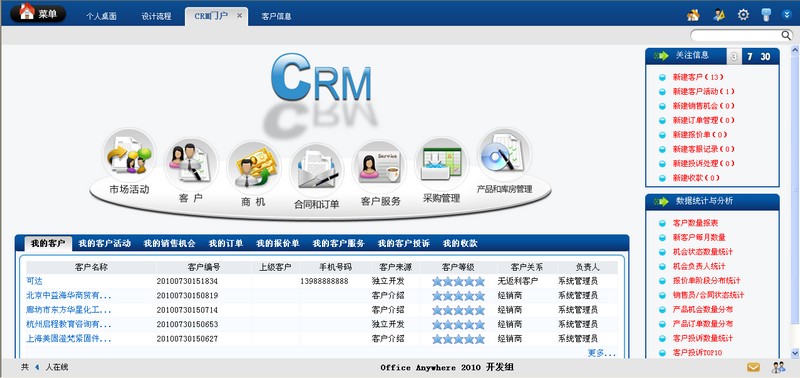Select 30-day filter in 关注信息 panel
800x378 pixels.
[x=765, y=57]
